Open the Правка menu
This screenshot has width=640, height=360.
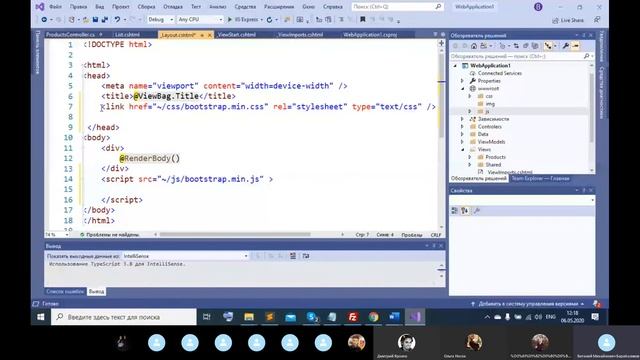tap(78, 7)
